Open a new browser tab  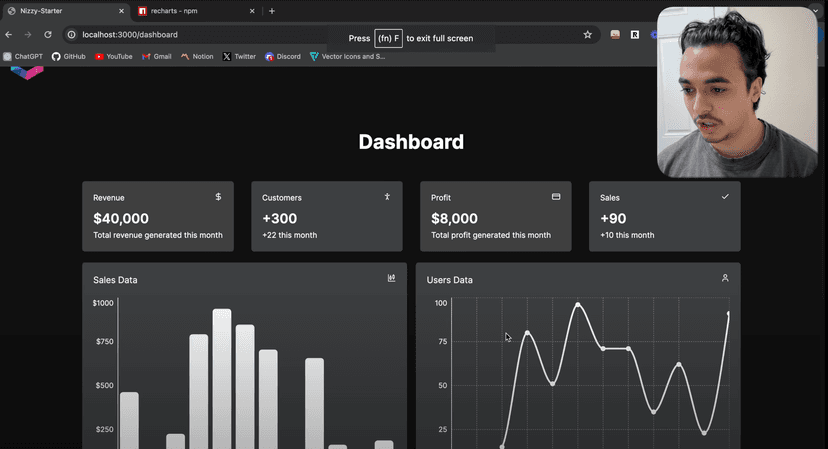pyautogui.click(x=272, y=11)
